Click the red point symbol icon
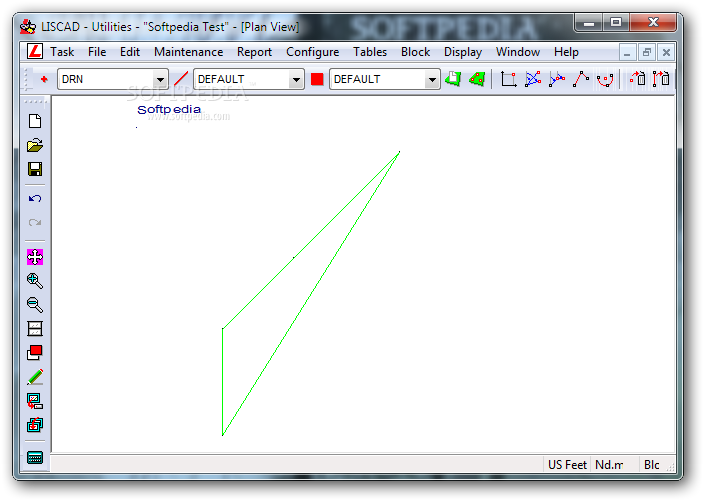 coord(44,79)
